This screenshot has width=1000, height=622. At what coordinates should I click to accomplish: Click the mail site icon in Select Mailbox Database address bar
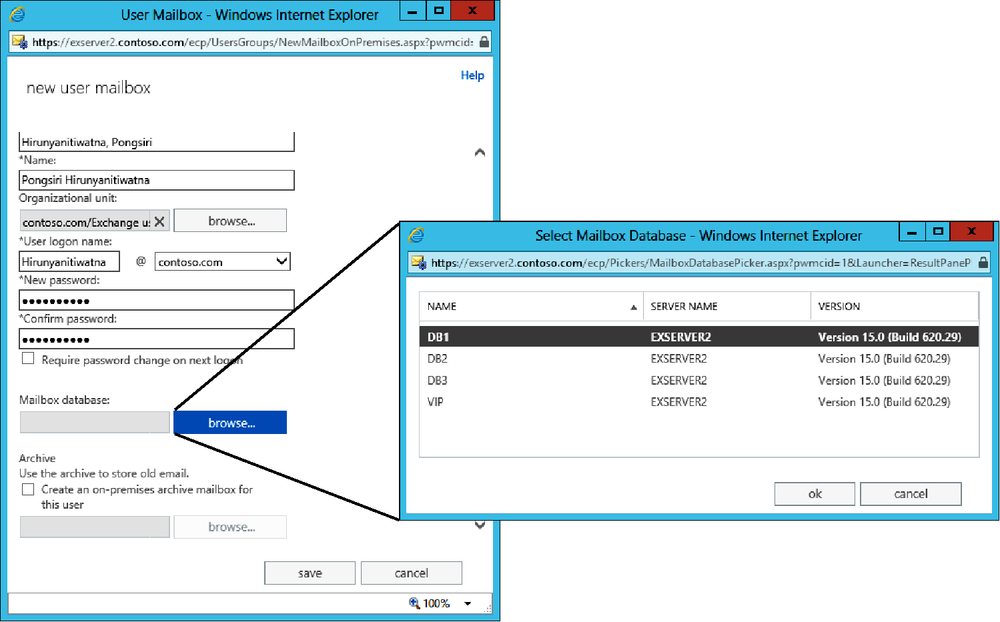tap(419, 262)
